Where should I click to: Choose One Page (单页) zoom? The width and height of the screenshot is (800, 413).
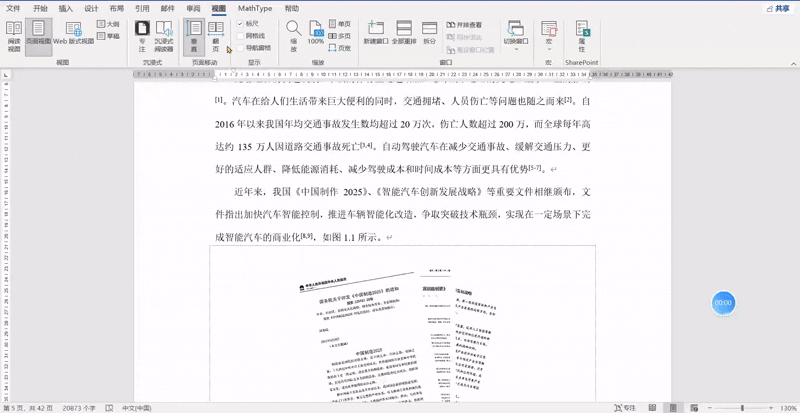tap(340, 24)
